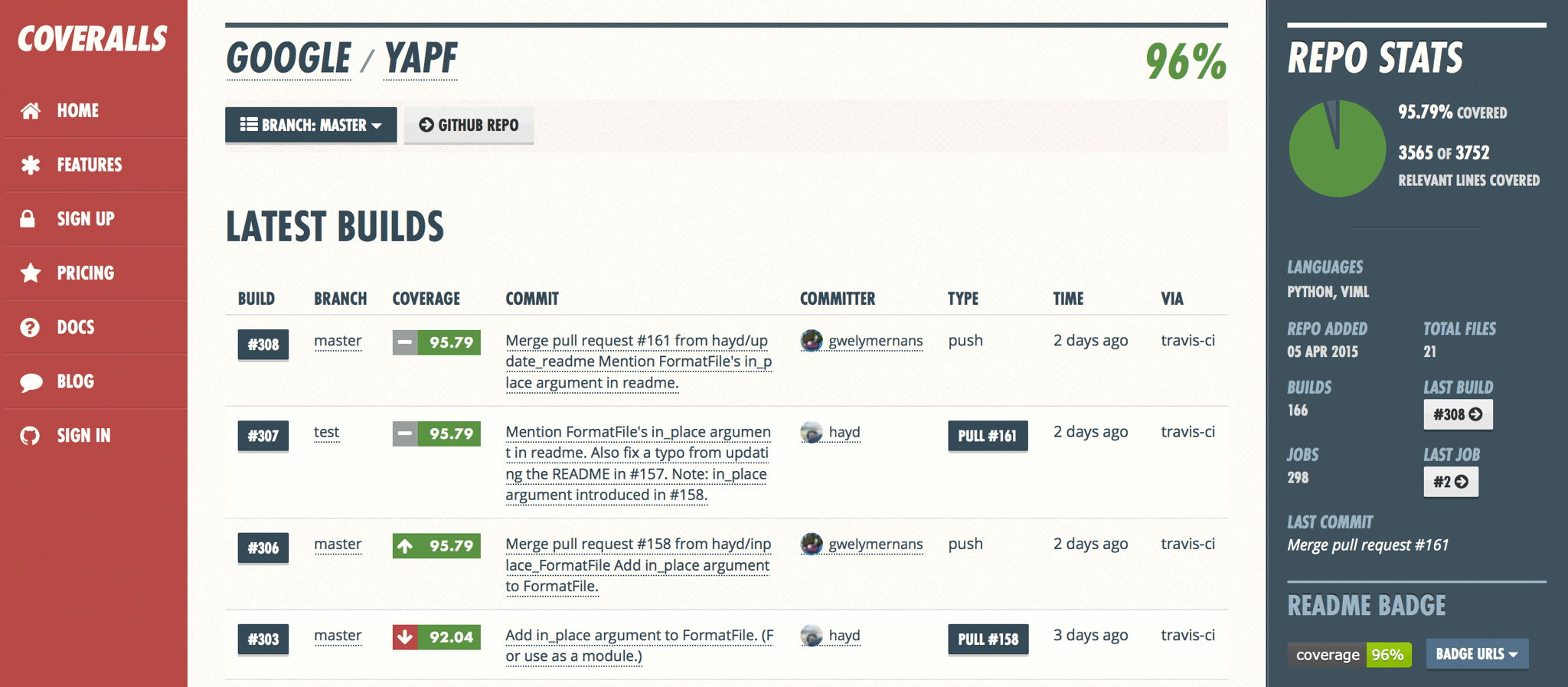The height and width of the screenshot is (687, 1568).
Task: Expand the Branch: Master dropdown
Action: [311, 125]
